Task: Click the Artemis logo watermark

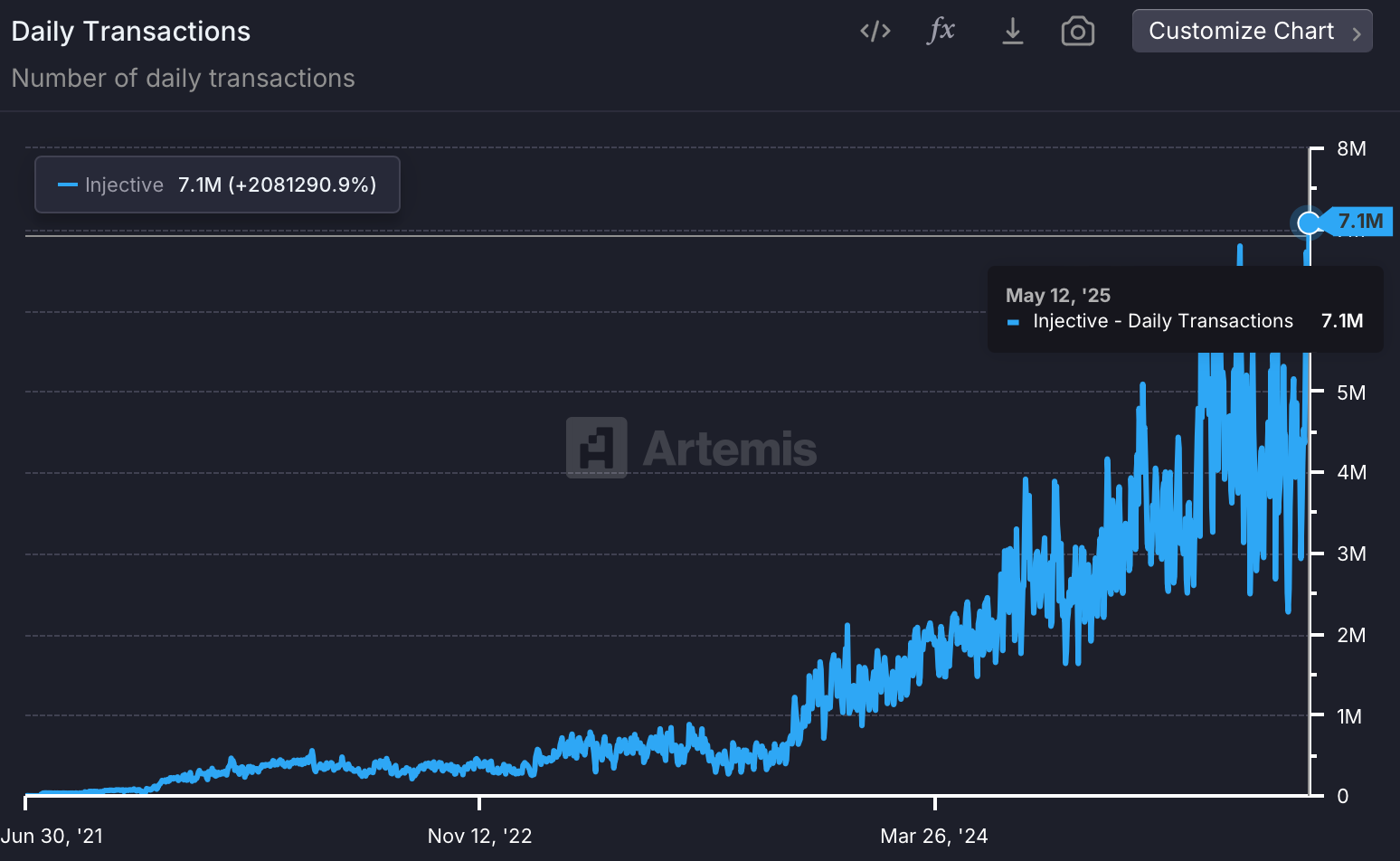Action: [692, 448]
